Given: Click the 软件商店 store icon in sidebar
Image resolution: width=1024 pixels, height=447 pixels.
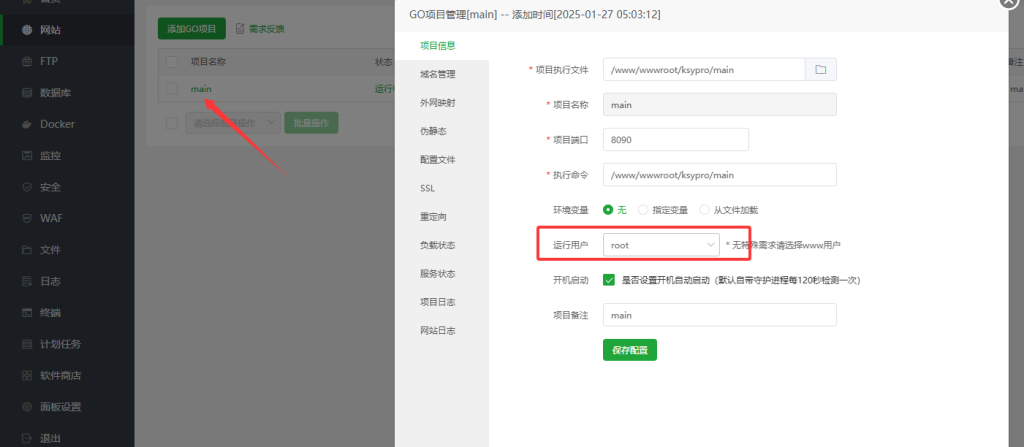Looking at the screenshot, I should point(28,375).
